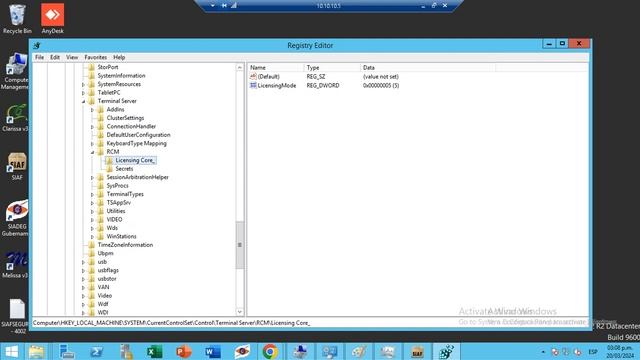Open the Melissa v3 desktop shortcut

point(16,265)
